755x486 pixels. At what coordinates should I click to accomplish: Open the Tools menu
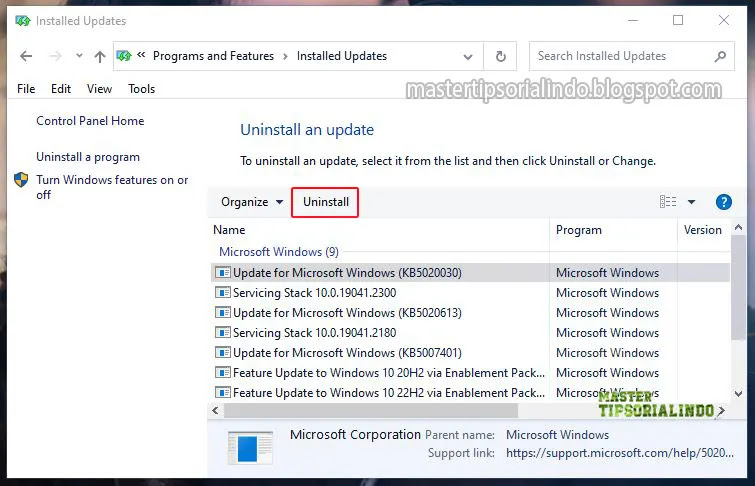point(141,89)
